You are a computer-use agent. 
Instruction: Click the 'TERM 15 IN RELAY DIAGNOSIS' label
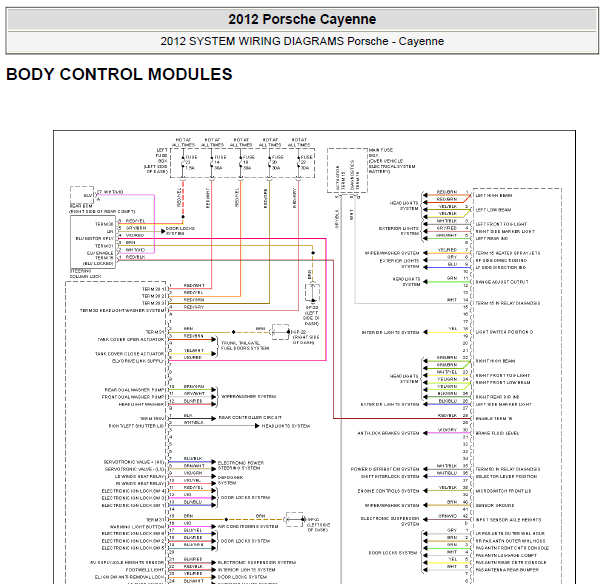coord(508,303)
